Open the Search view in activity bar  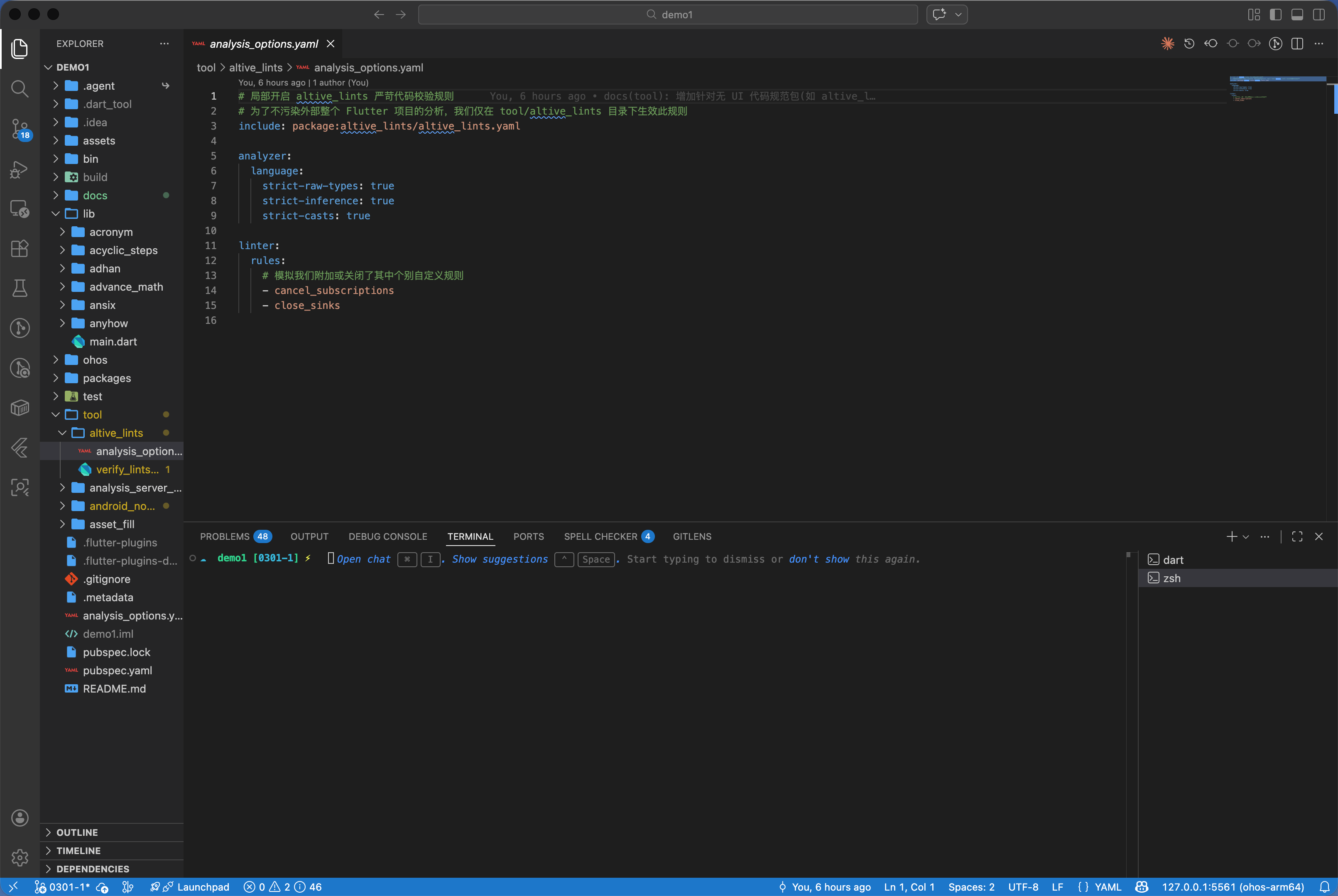click(x=20, y=88)
